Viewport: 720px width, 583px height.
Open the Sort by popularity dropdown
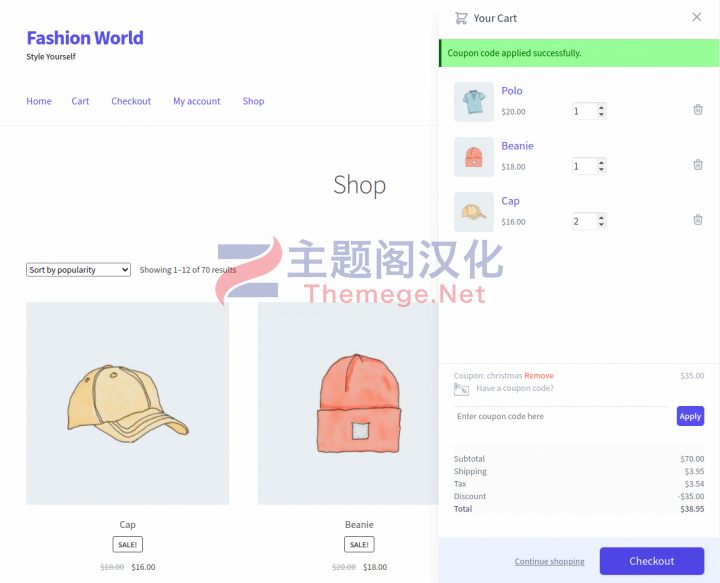coord(79,270)
